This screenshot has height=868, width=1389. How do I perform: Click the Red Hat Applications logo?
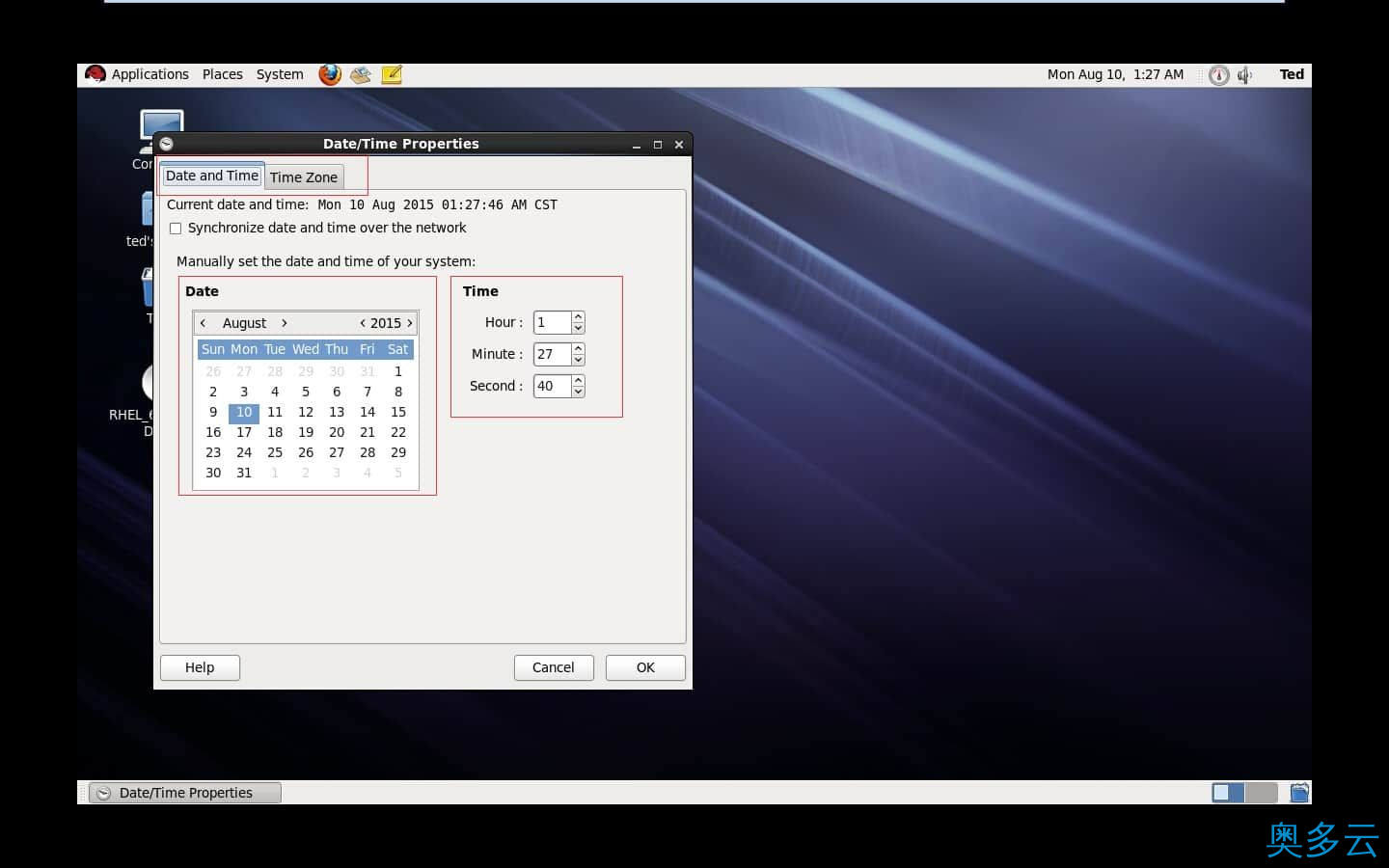[95, 74]
